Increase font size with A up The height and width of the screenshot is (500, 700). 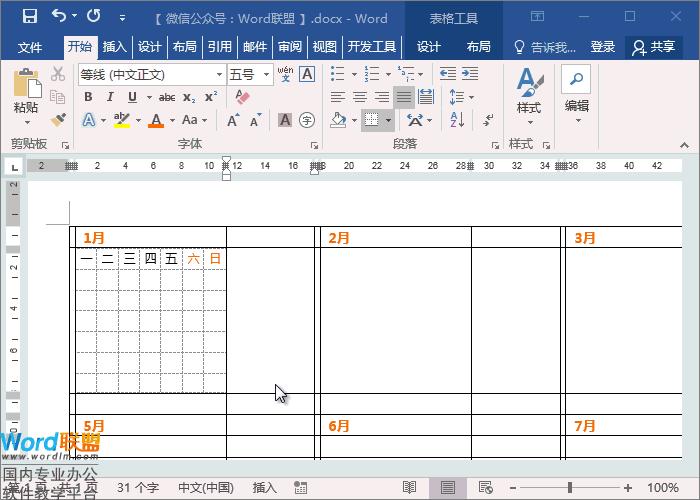(x=233, y=120)
